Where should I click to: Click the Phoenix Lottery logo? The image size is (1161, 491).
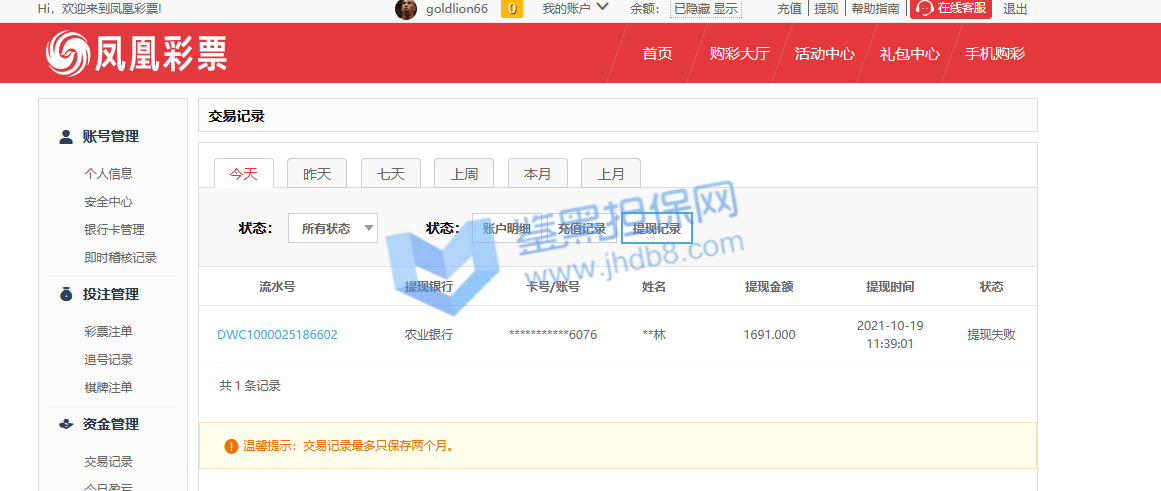pyautogui.click(x=137, y=52)
